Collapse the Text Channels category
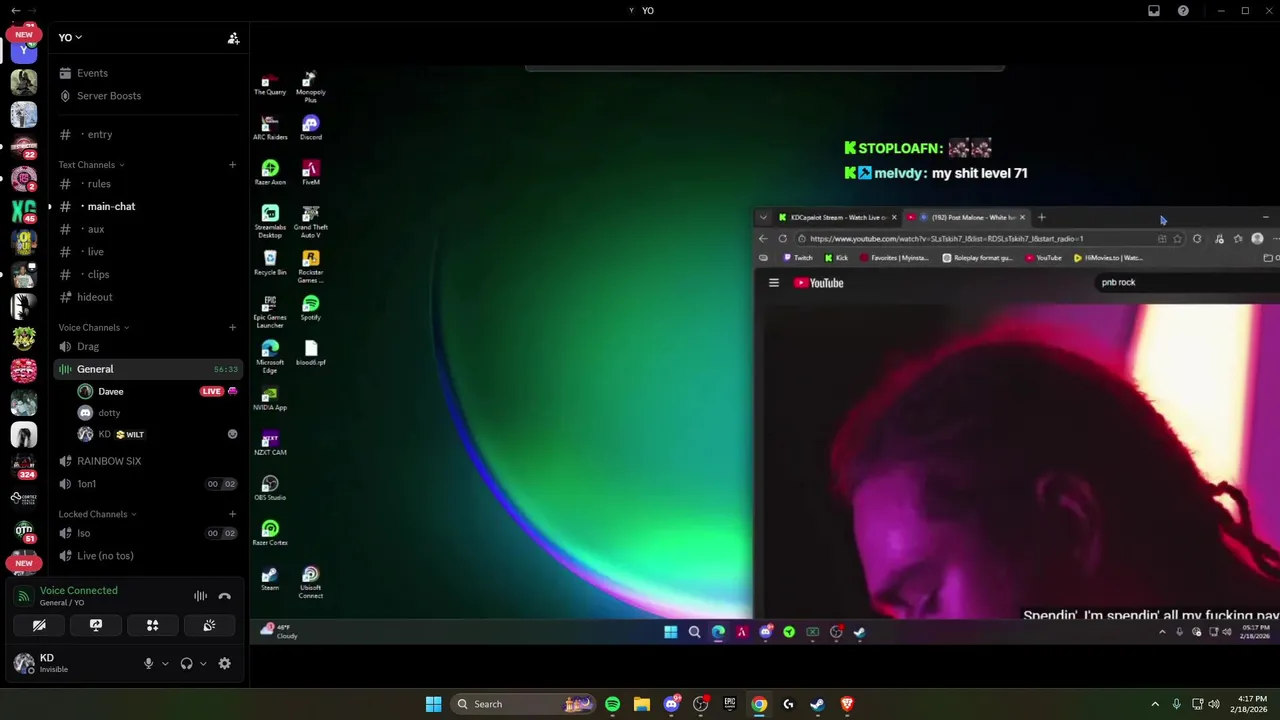The height and width of the screenshot is (720, 1280). (x=91, y=165)
